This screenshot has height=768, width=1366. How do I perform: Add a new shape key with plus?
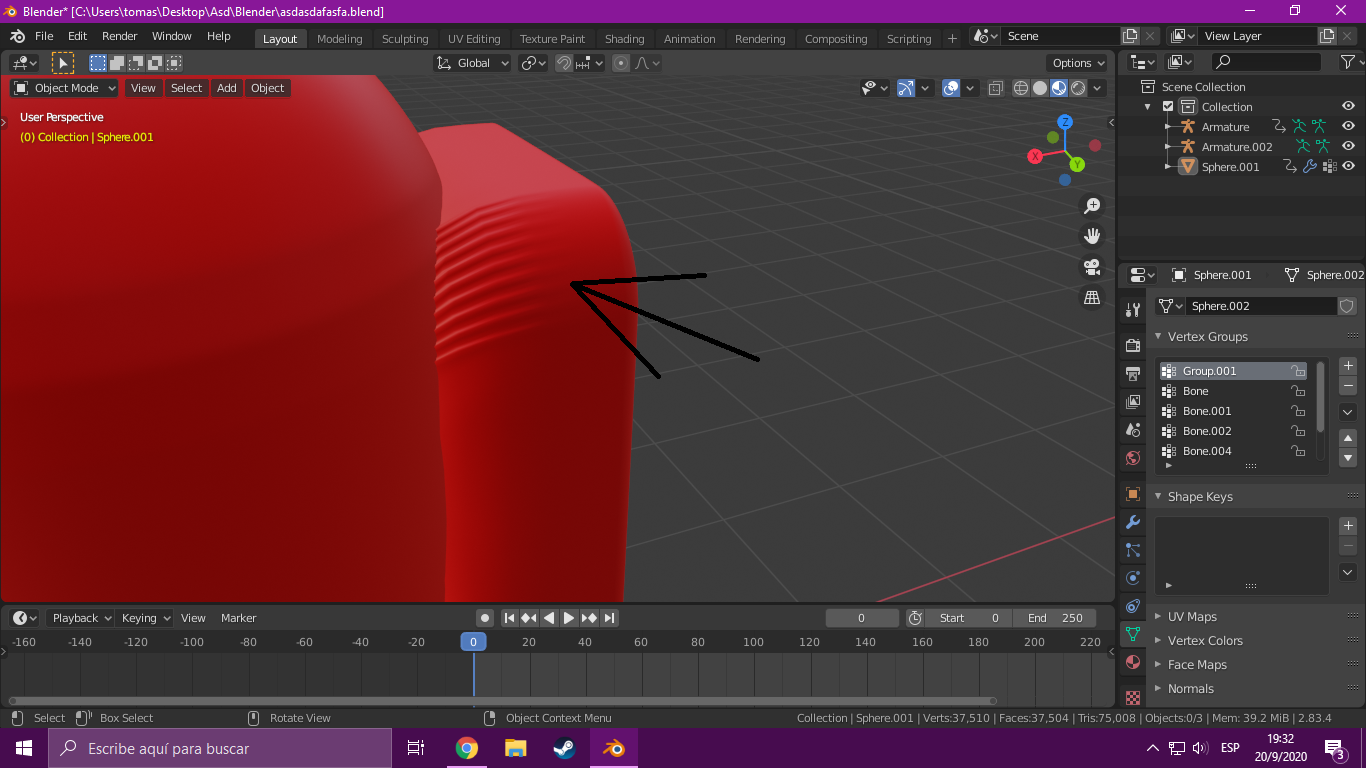coord(1348,526)
